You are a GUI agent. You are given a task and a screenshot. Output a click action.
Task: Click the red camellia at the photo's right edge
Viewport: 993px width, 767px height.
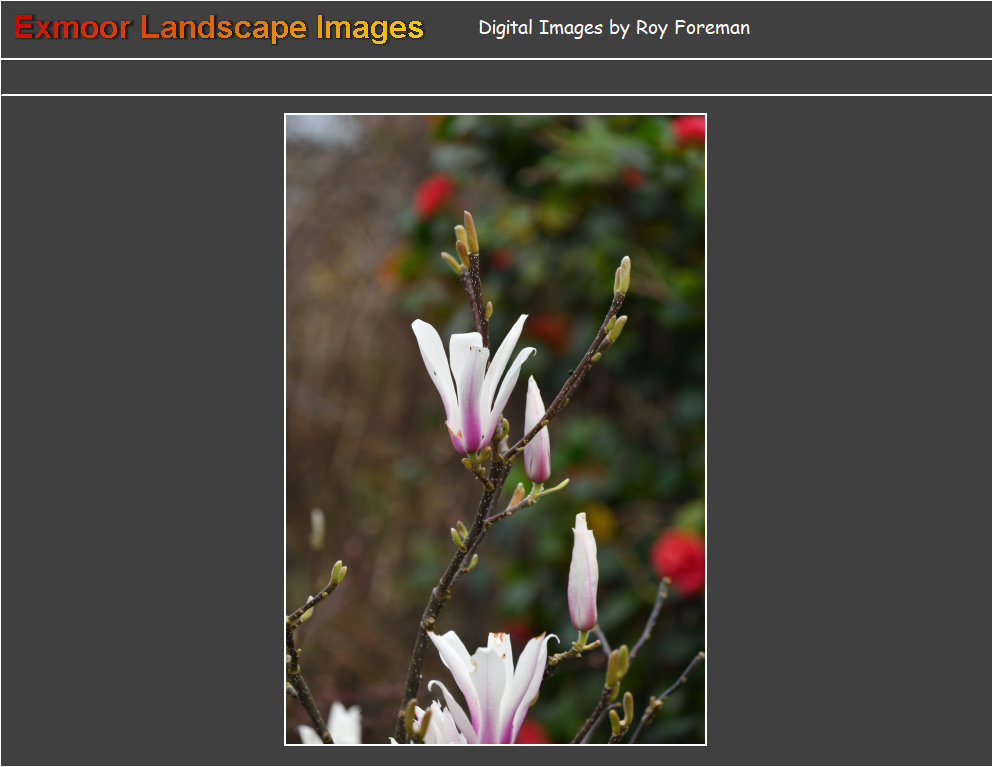[680, 560]
